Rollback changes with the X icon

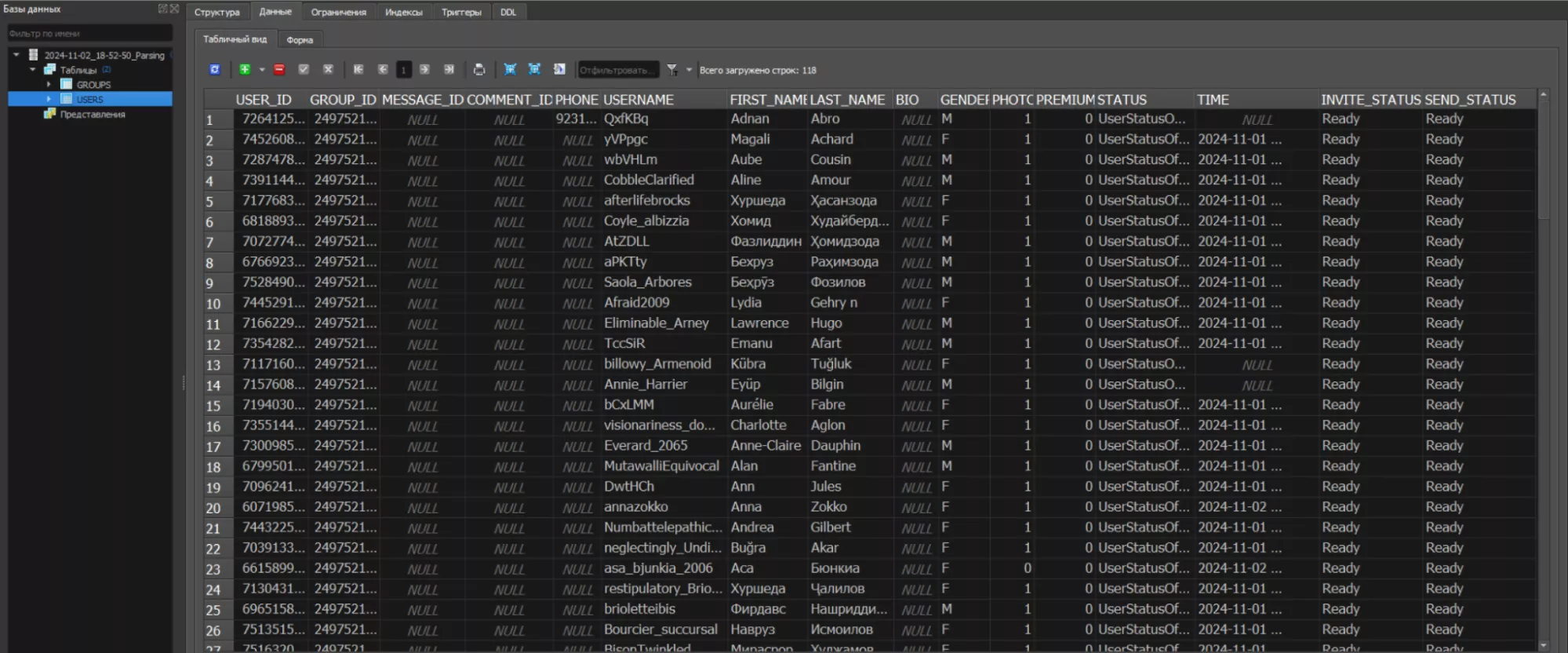tap(328, 70)
